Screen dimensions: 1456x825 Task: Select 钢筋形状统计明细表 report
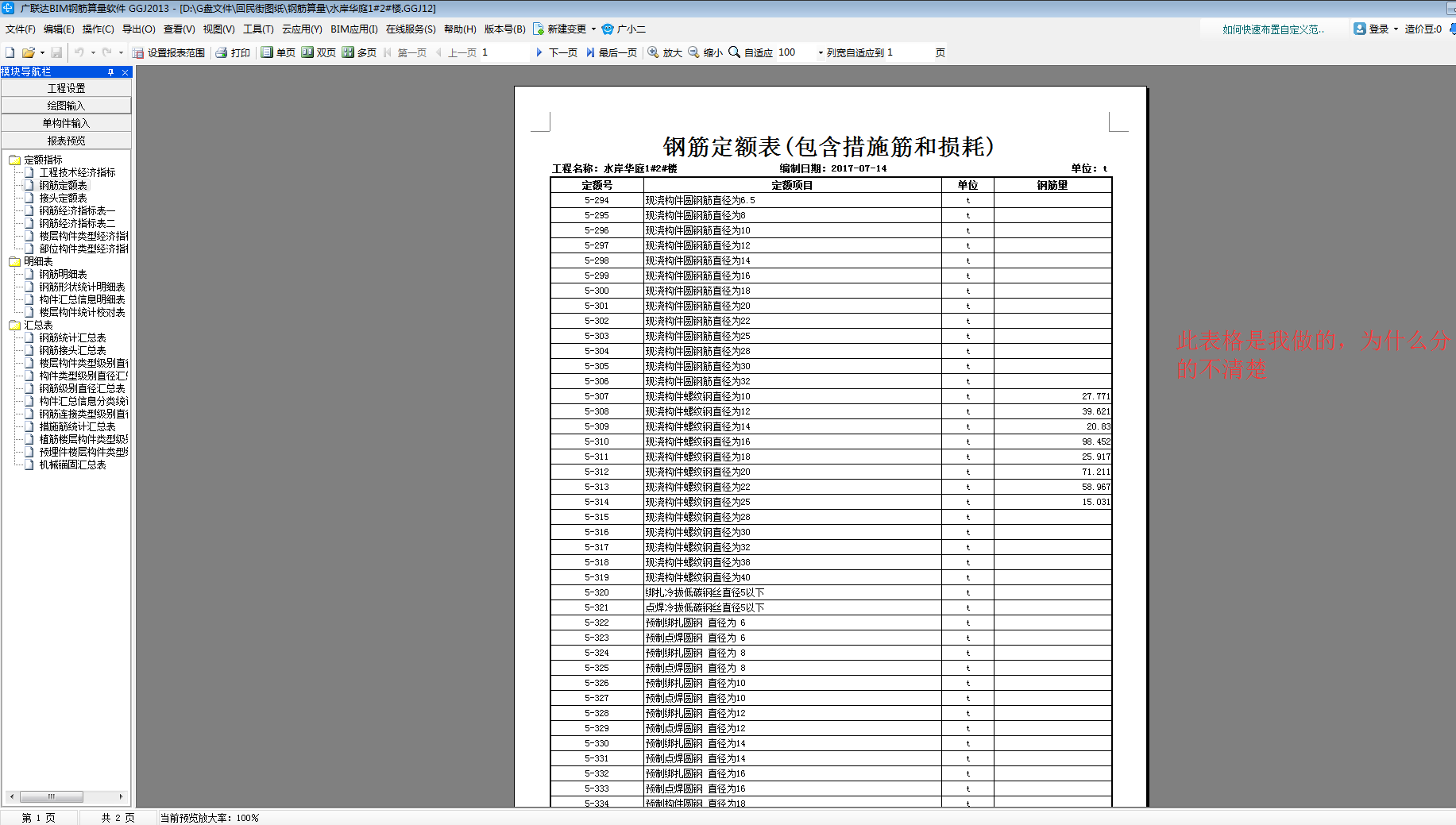click(x=83, y=287)
